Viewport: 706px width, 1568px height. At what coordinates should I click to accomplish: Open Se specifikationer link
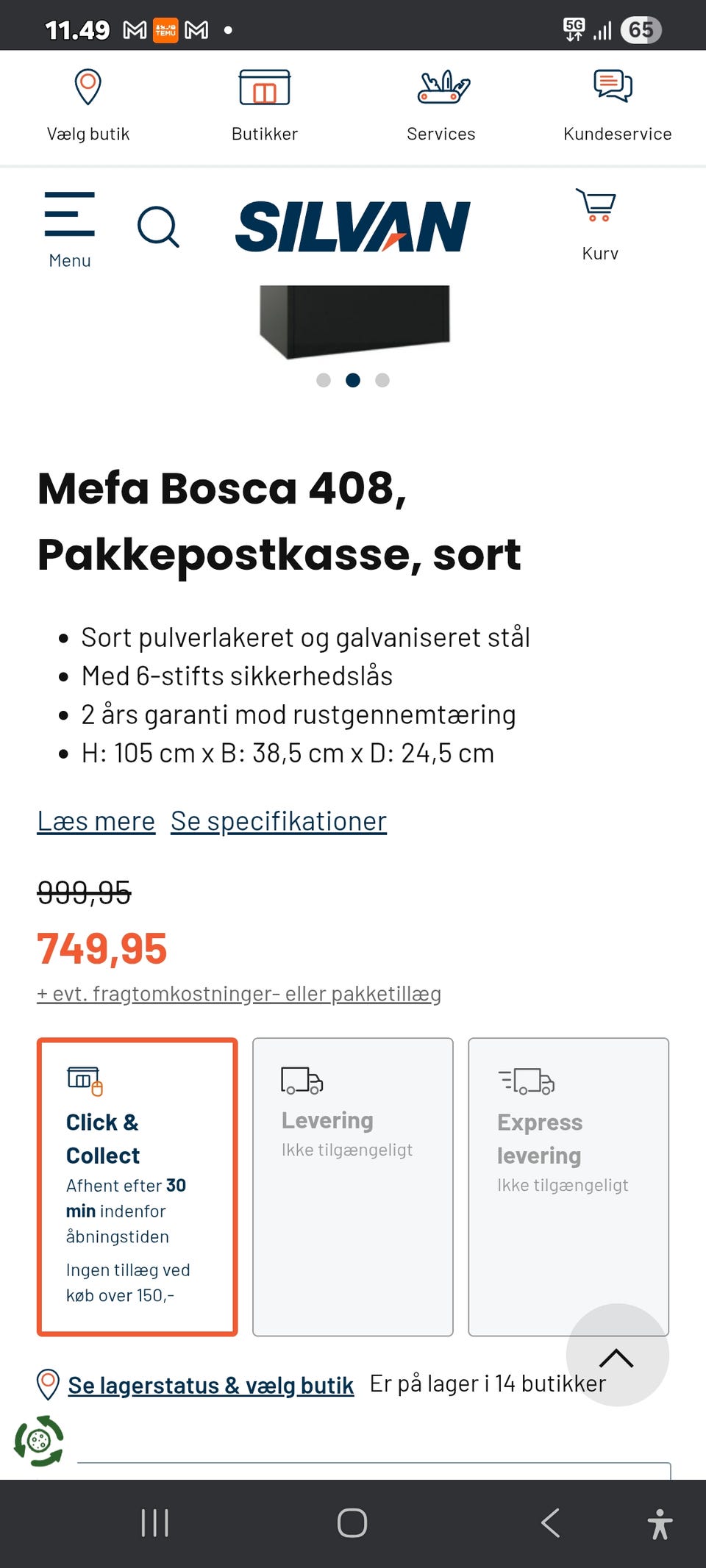coord(278,821)
